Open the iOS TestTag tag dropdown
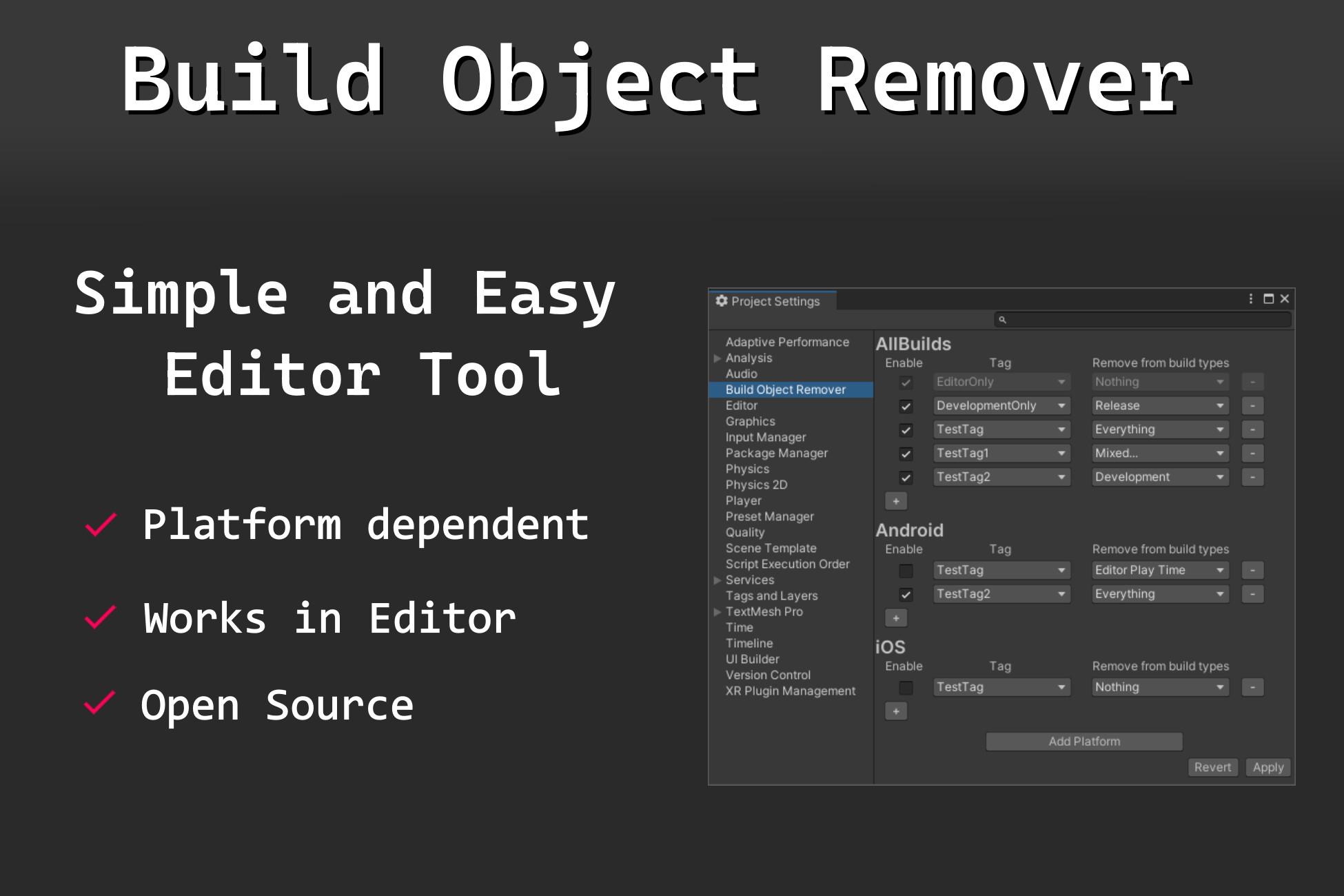The width and height of the screenshot is (1344, 896). (x=1001, y=687)
